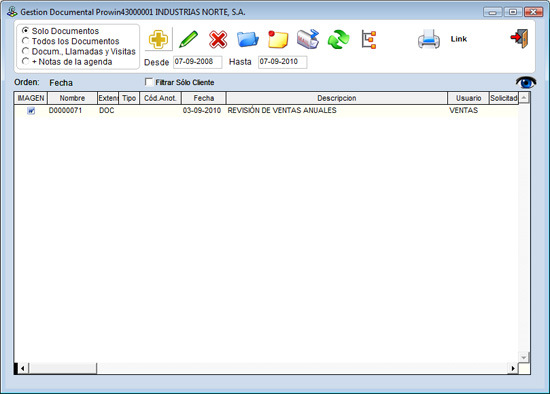Click the Link button
This screenshot has height=394, width=550.
458,39
